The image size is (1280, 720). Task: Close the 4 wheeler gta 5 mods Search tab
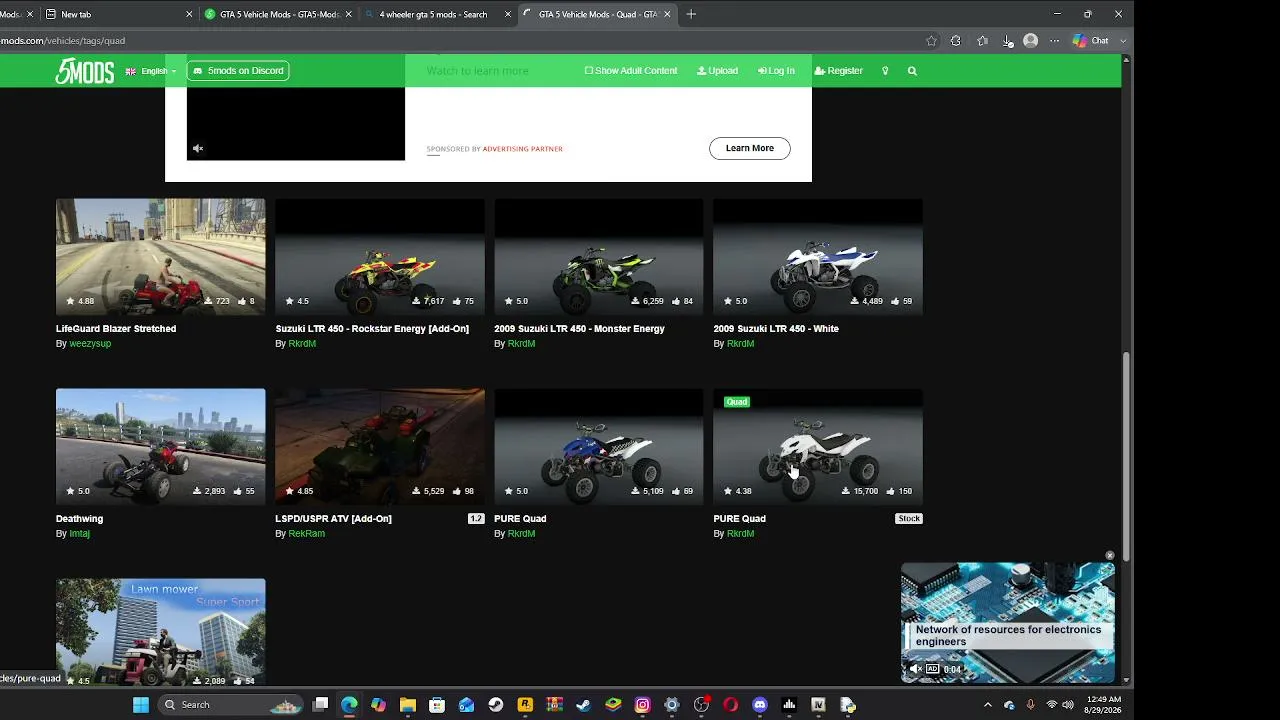[x=508, y=14]
